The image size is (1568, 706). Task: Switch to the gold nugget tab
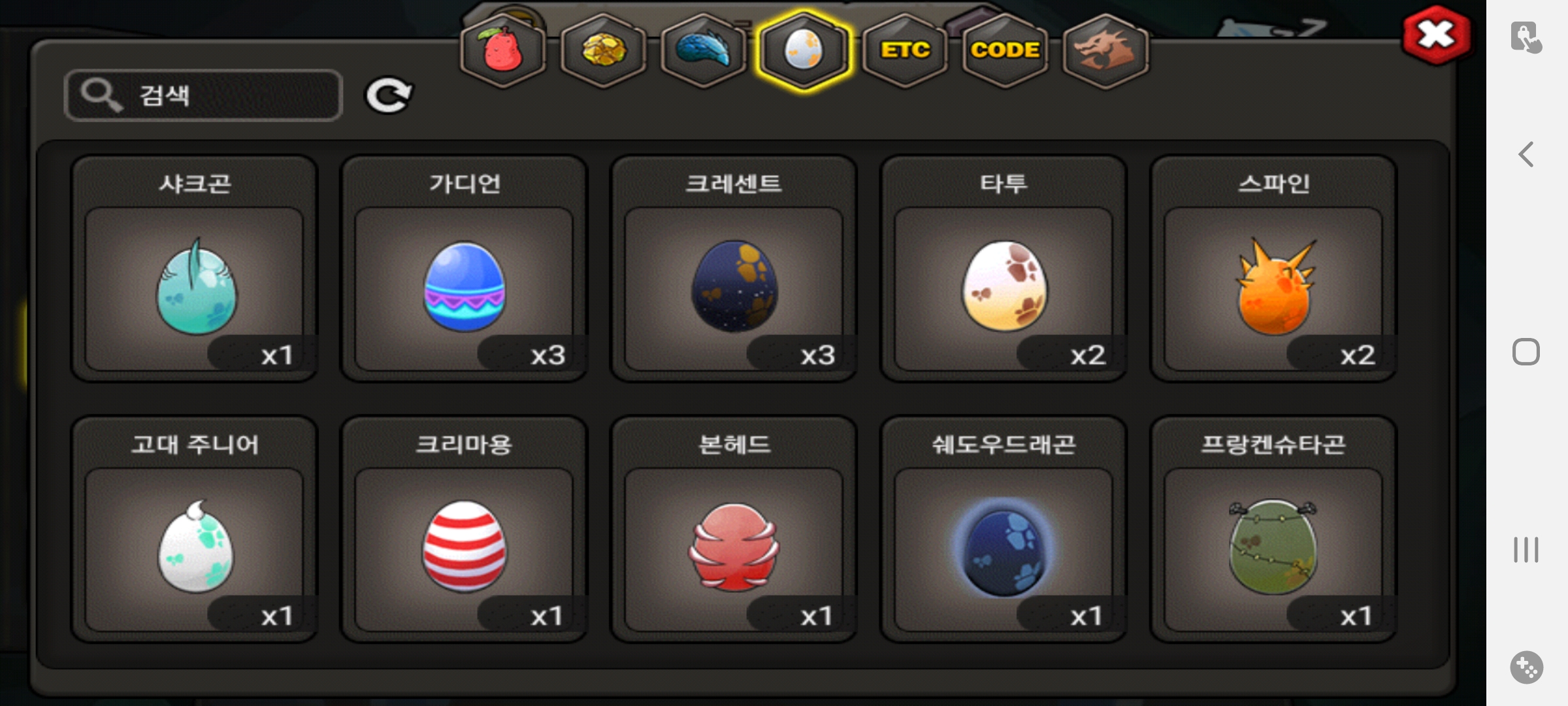tap(603, 50)
